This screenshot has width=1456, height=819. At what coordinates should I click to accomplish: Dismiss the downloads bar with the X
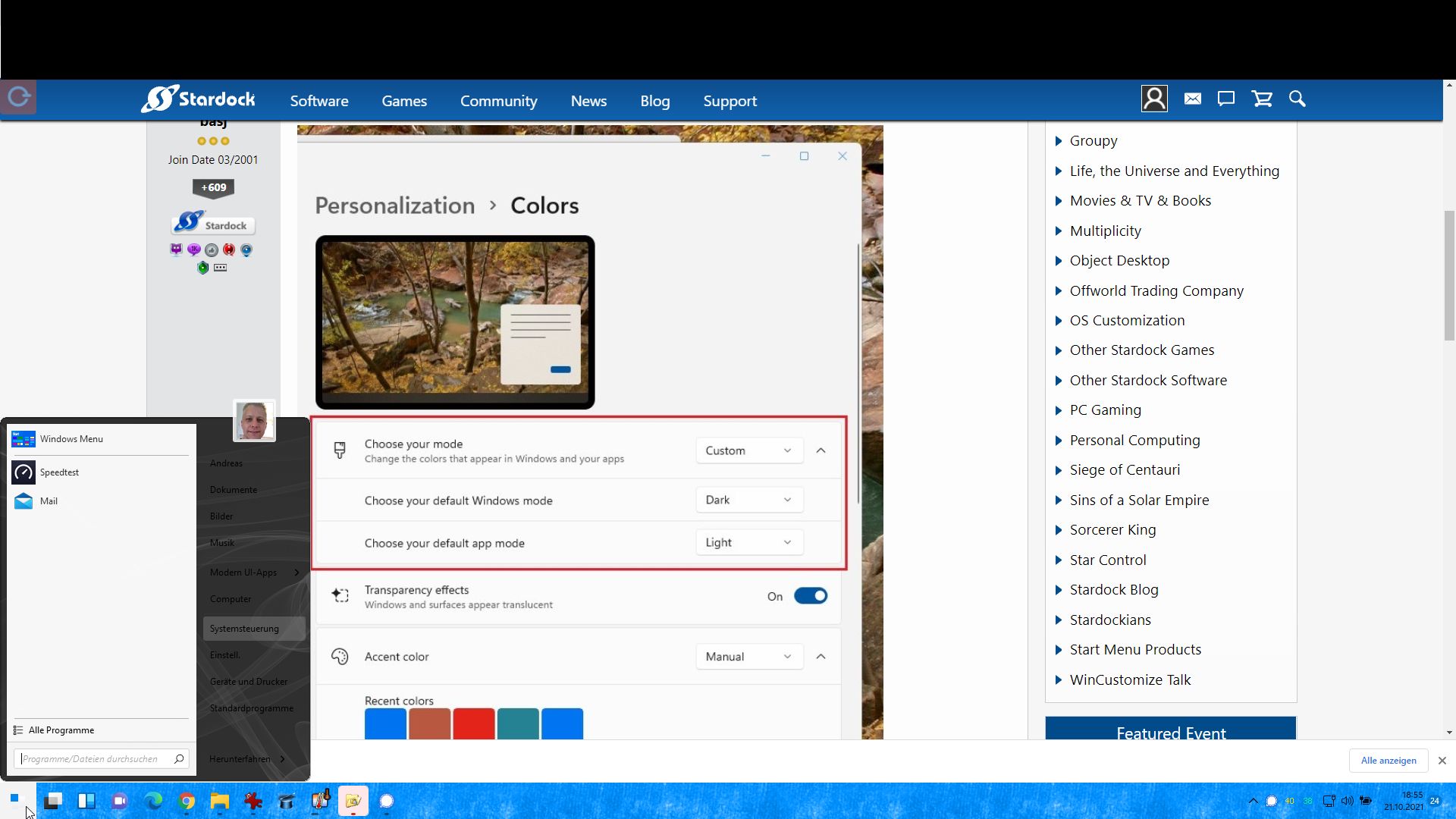click(x=1442, y=761)
